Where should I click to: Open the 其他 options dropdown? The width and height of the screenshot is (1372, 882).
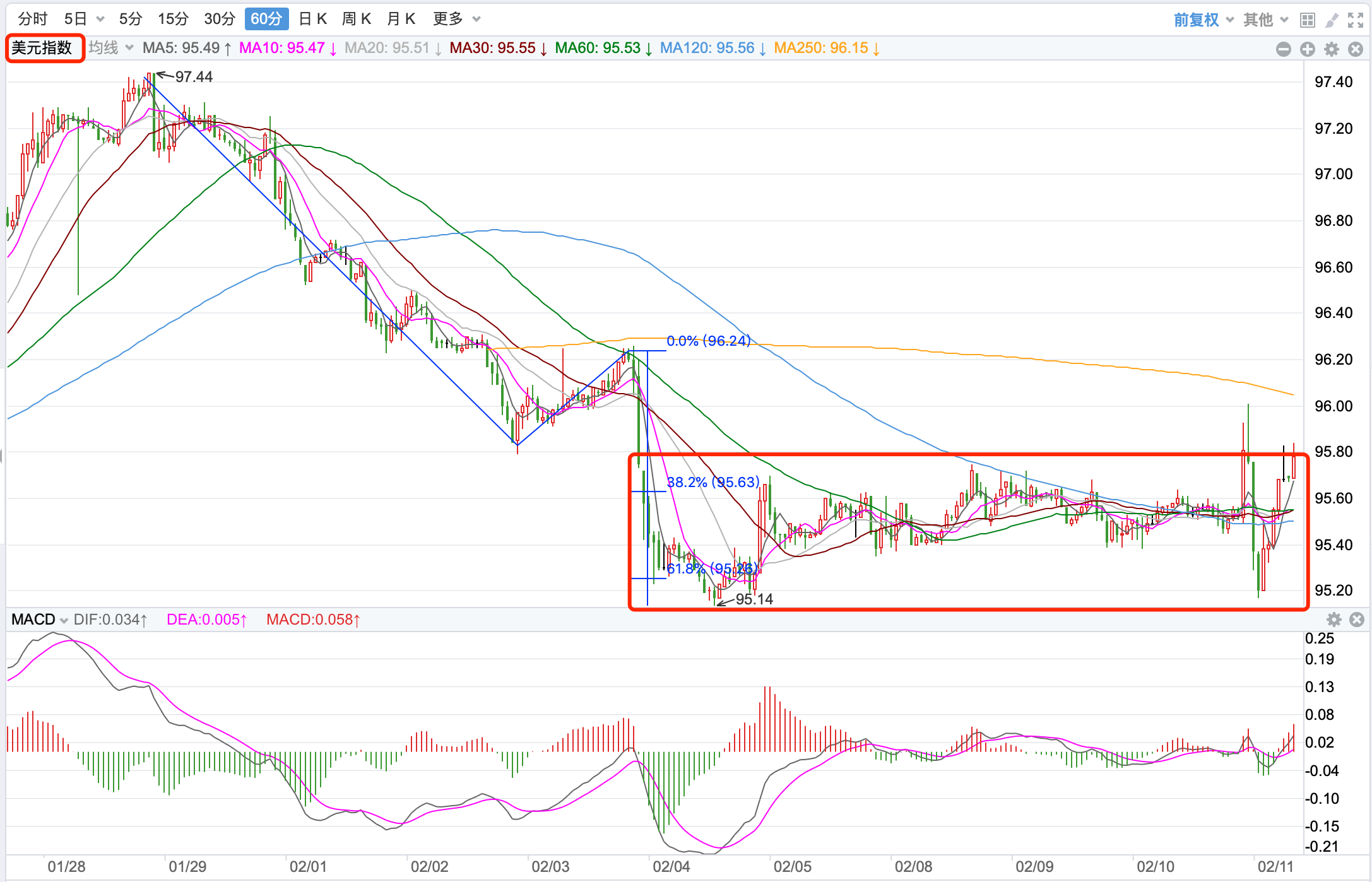[x=1265, y=20]
